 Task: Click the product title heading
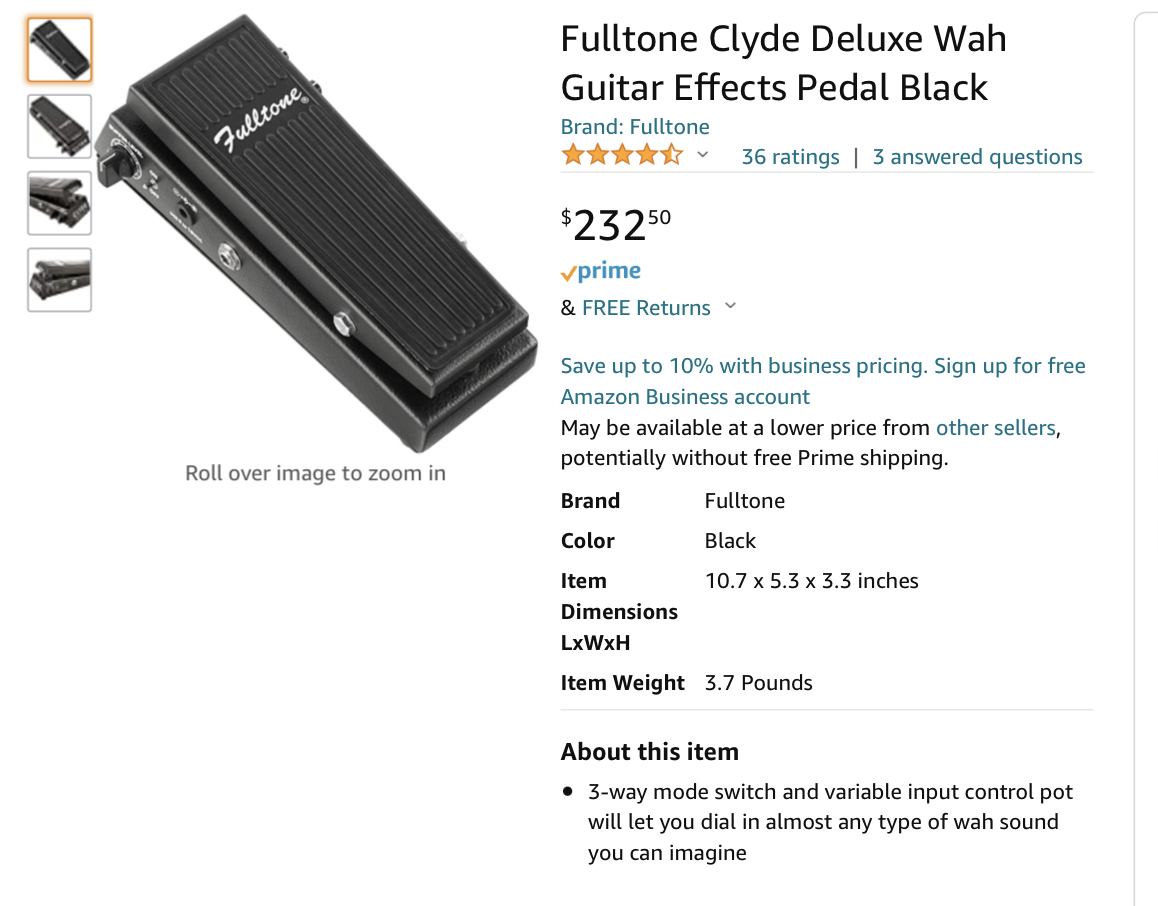[784, 64]
